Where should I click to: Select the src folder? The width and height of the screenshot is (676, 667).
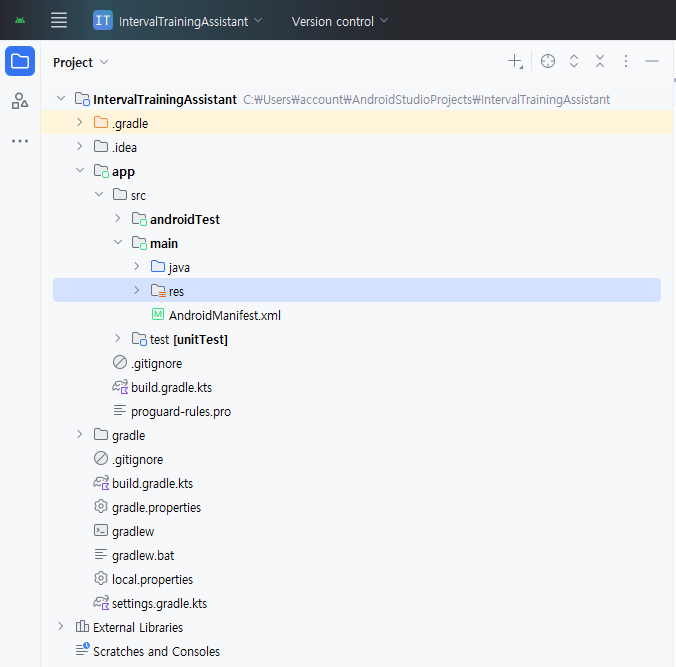[138, 195]
